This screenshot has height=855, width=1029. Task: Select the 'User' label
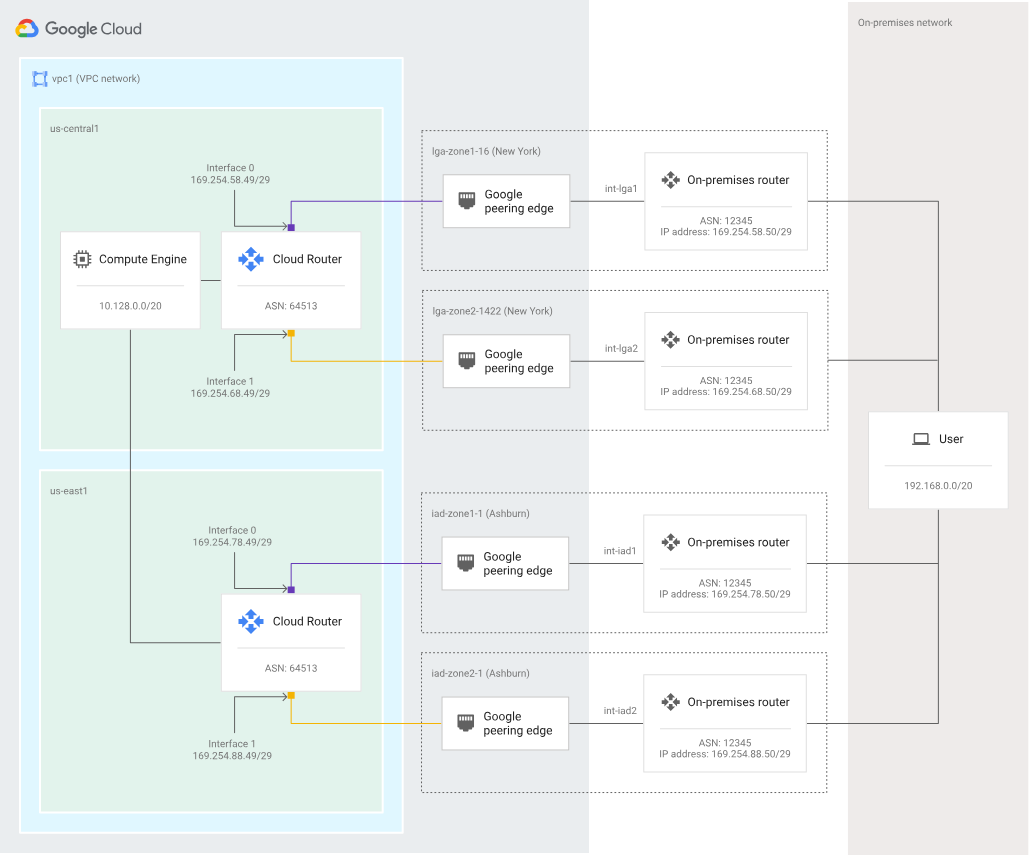(951, 439)
